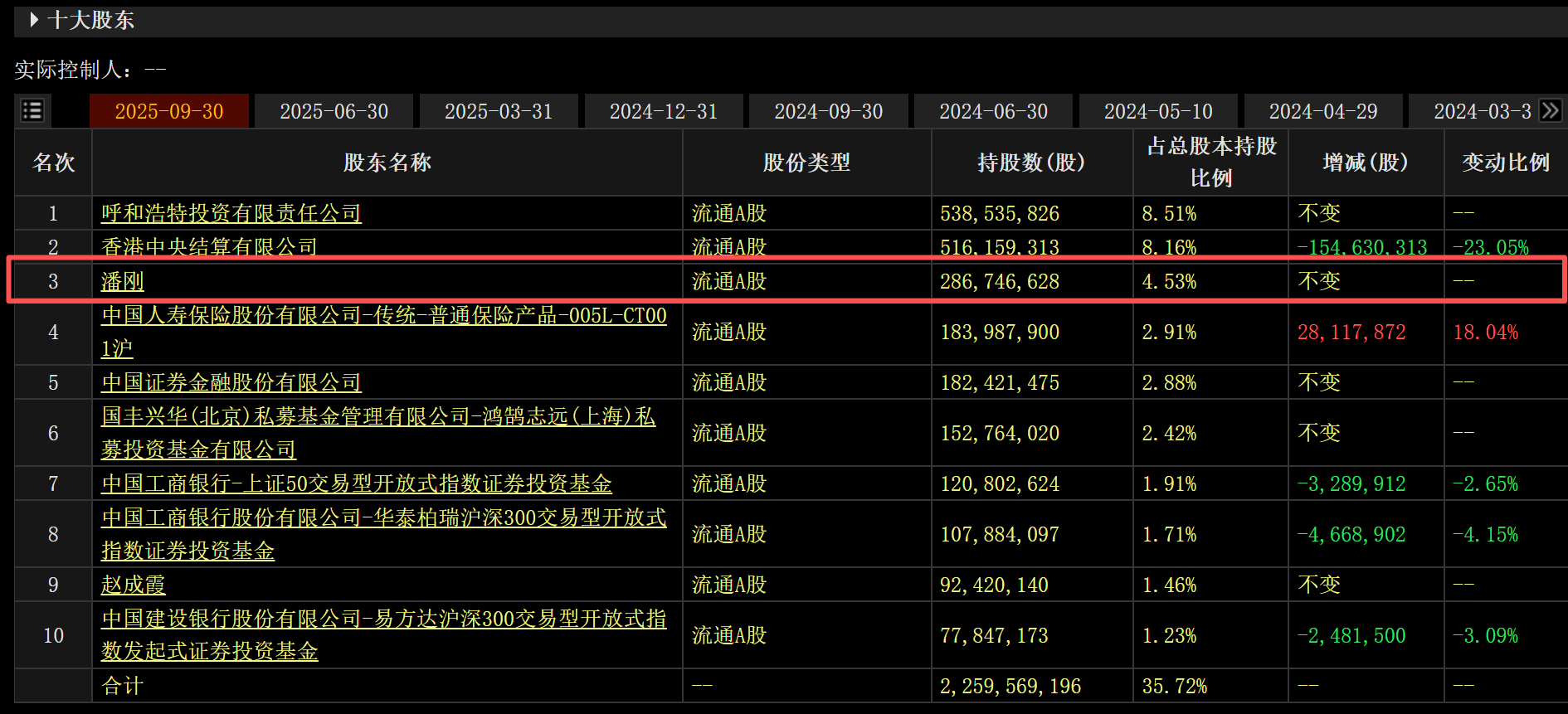Screen dimensions: 1568x714
Task: Click the 变动比例 column header
Action: pos(1506,163)
